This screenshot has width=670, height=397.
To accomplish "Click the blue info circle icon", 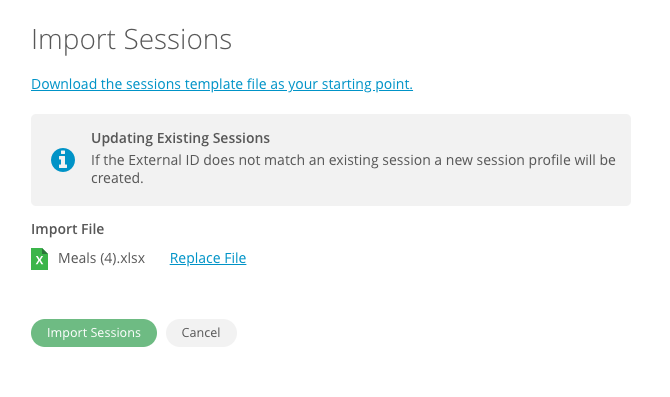I will click(x=63, y=160).
